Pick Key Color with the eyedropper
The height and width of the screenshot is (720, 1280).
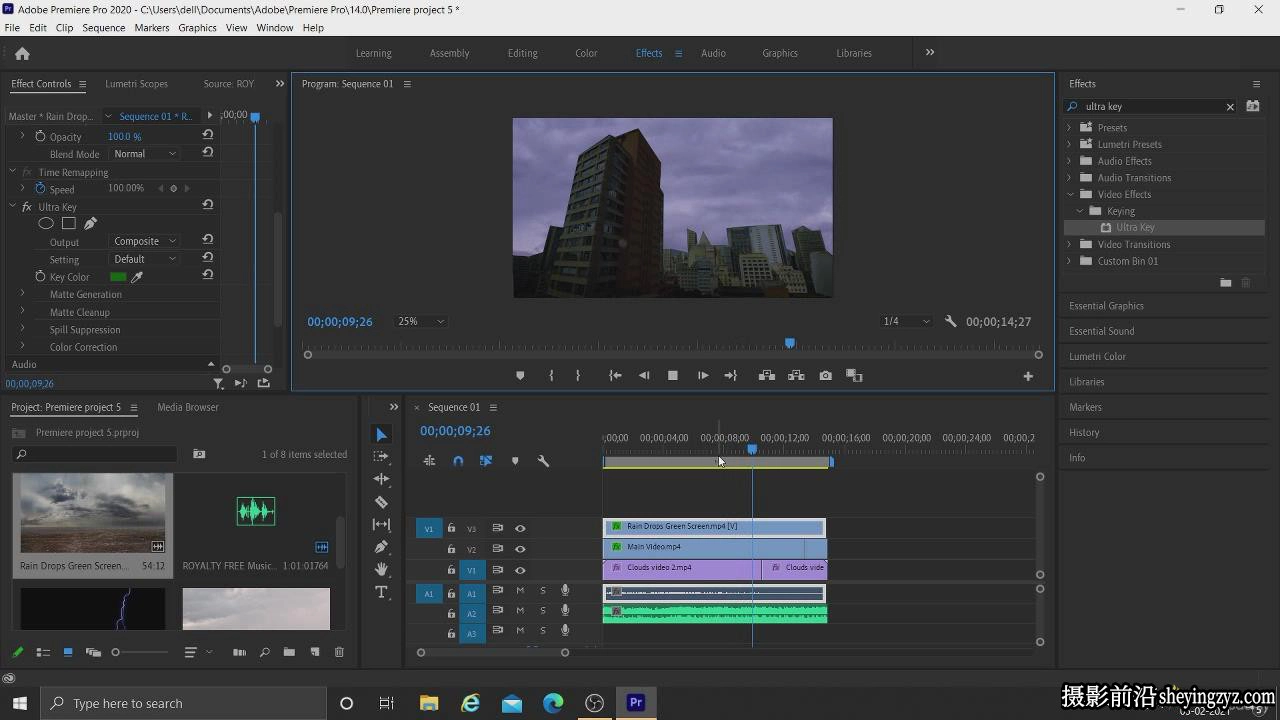(137, 277)
